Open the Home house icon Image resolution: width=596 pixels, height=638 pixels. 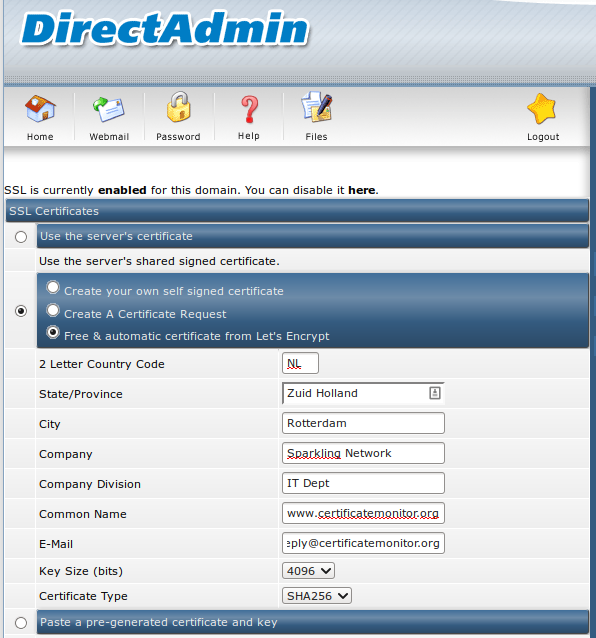[40, 109]
